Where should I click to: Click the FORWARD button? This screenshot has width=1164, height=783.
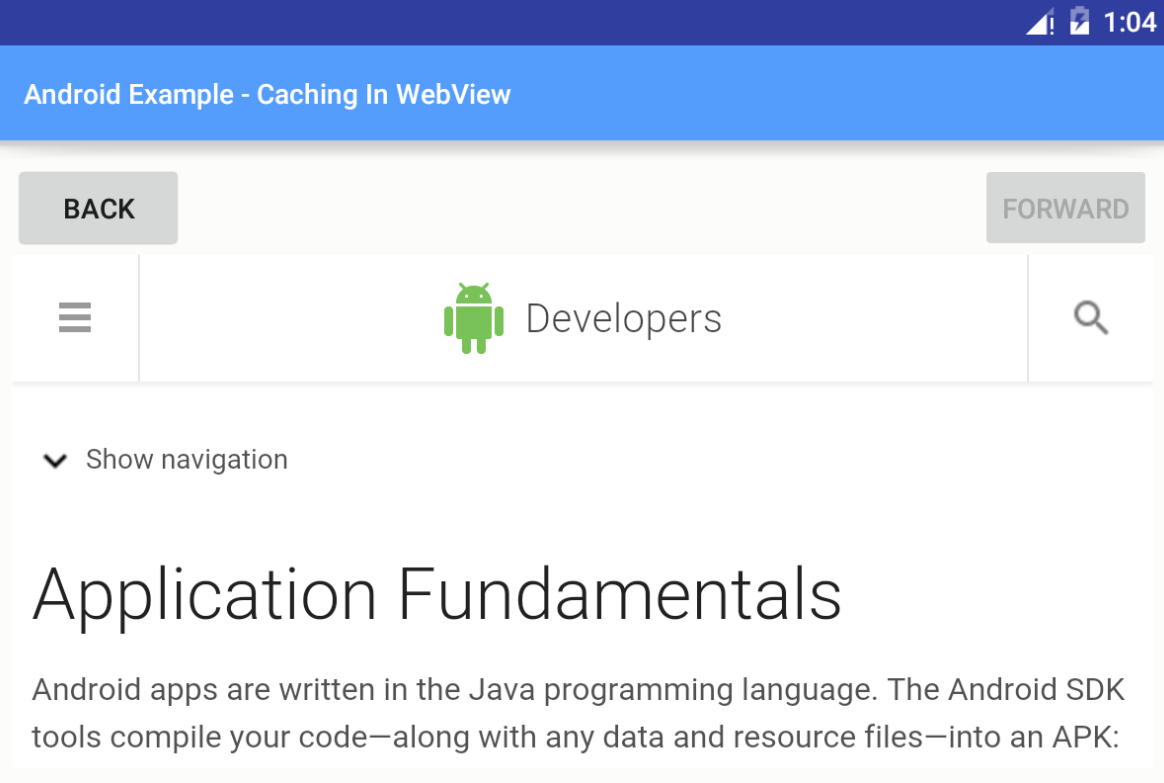click(1065, 209)
